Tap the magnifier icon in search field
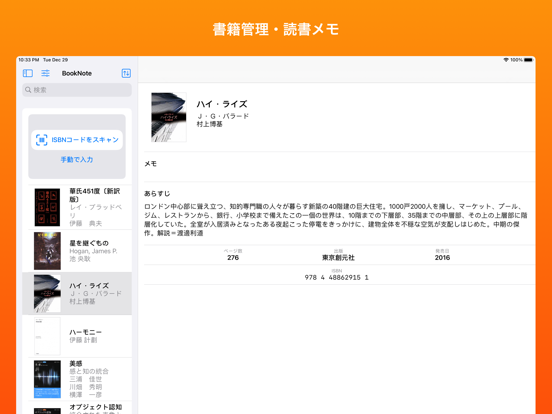Image resolution: width=552 pixels, height=414 pixels. point(28,90)
